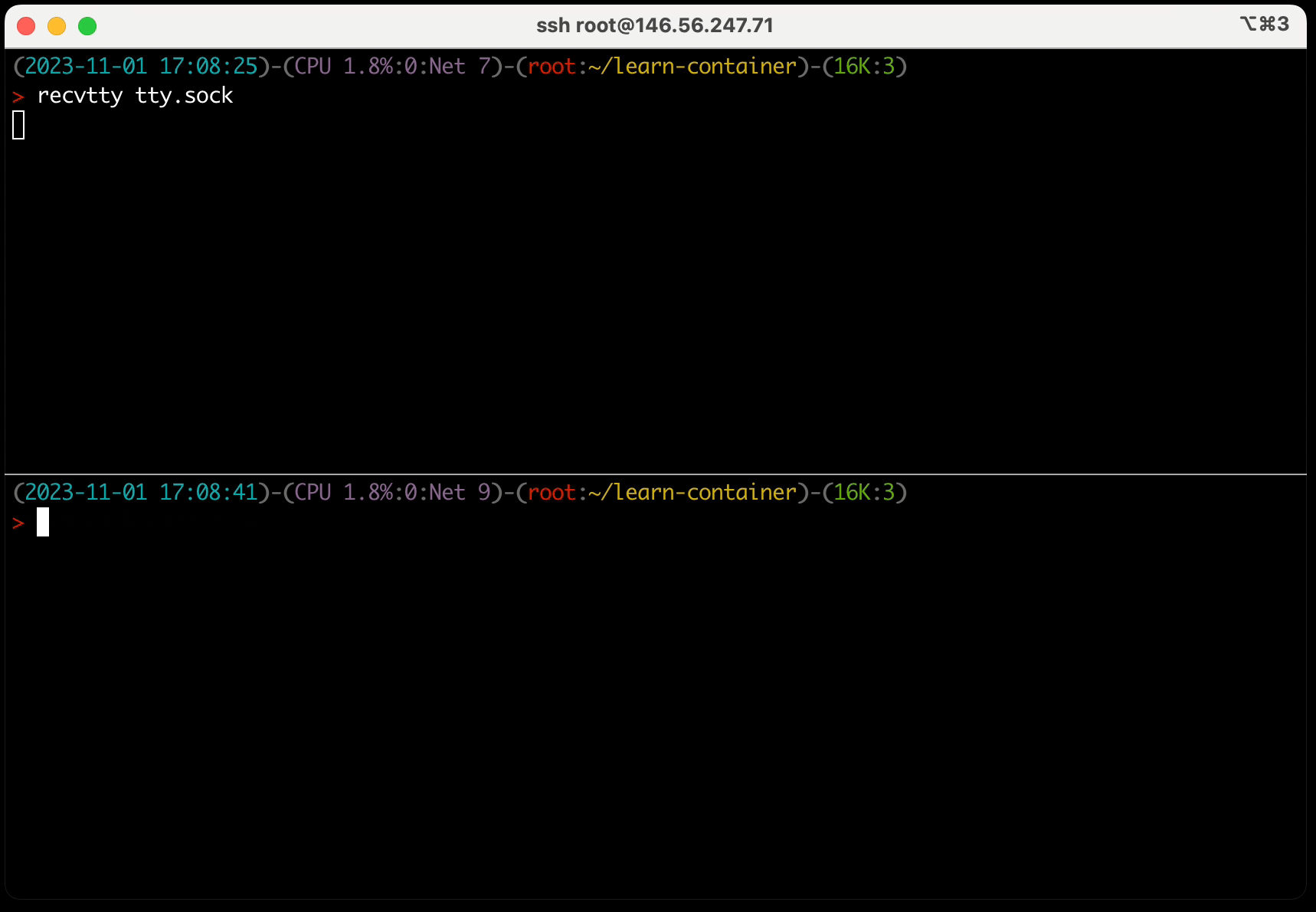Click the timestamp 17:08:25 in top pane

208,67
